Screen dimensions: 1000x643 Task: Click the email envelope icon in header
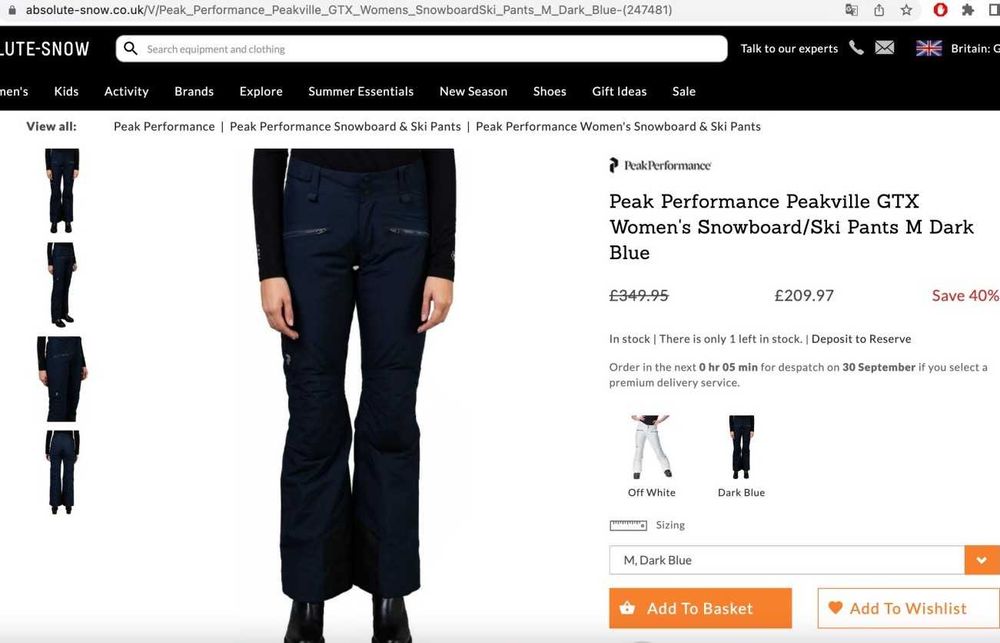click(884, 48)
